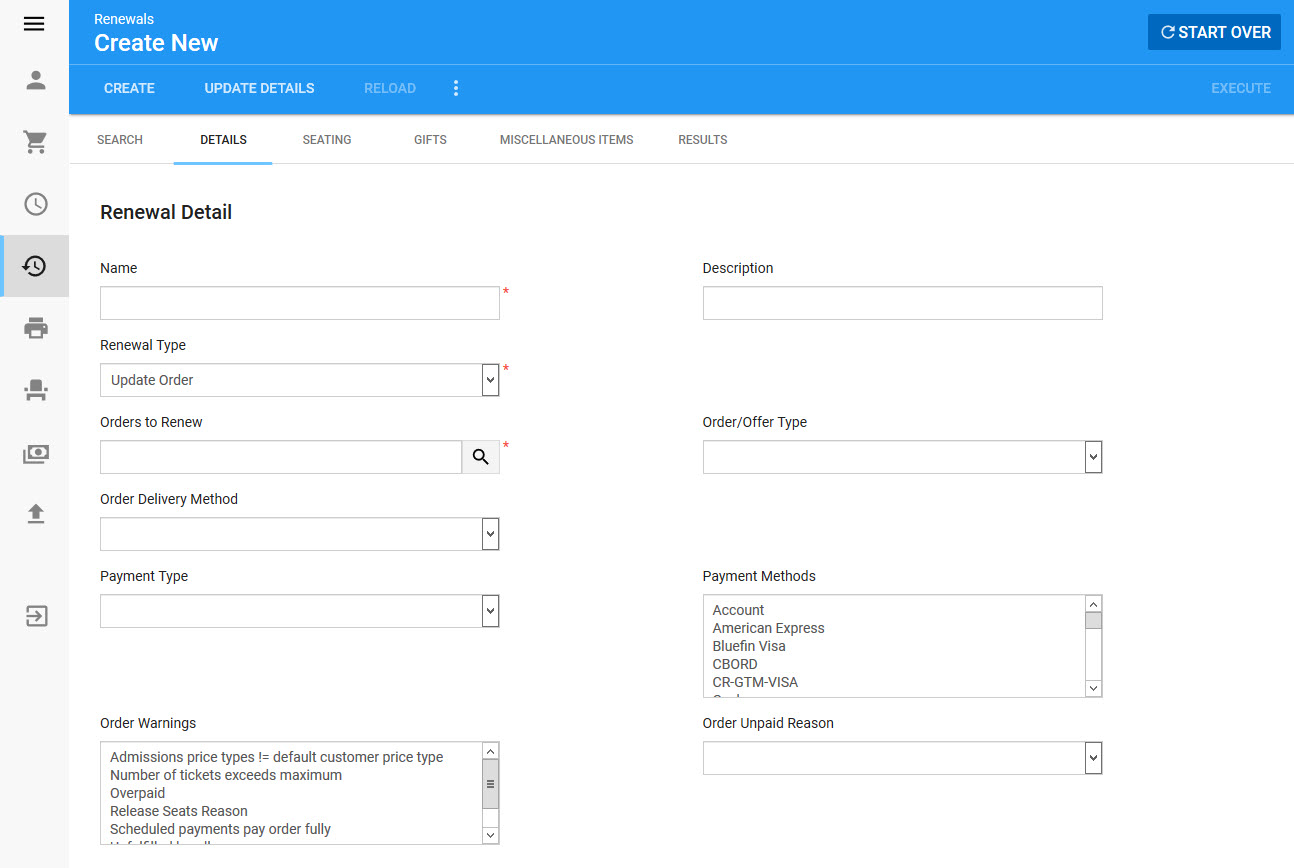The width and height of the screenshot is (1294, 868).
Task: Click the RELOAD action
Action: [390, 88]
